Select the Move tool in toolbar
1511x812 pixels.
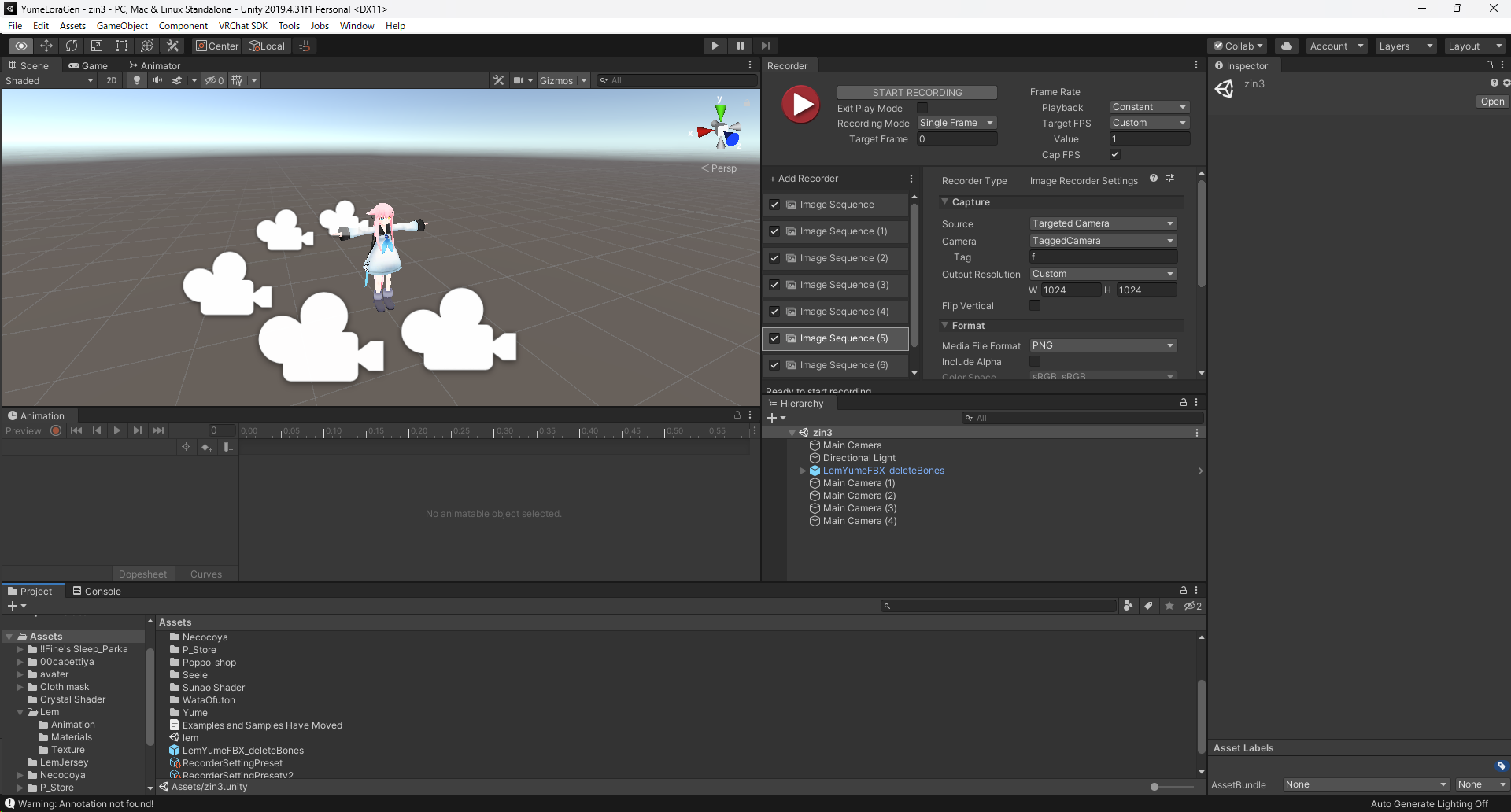point(46,46)
